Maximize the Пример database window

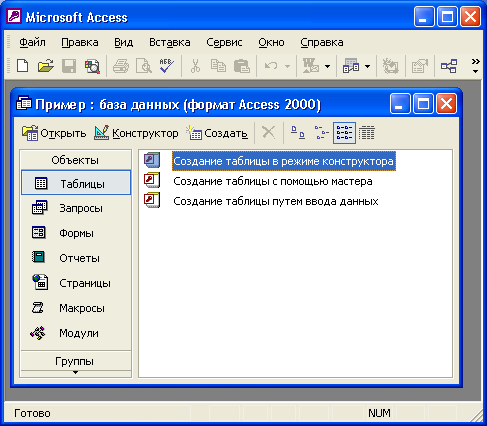(x=423, y=103)
